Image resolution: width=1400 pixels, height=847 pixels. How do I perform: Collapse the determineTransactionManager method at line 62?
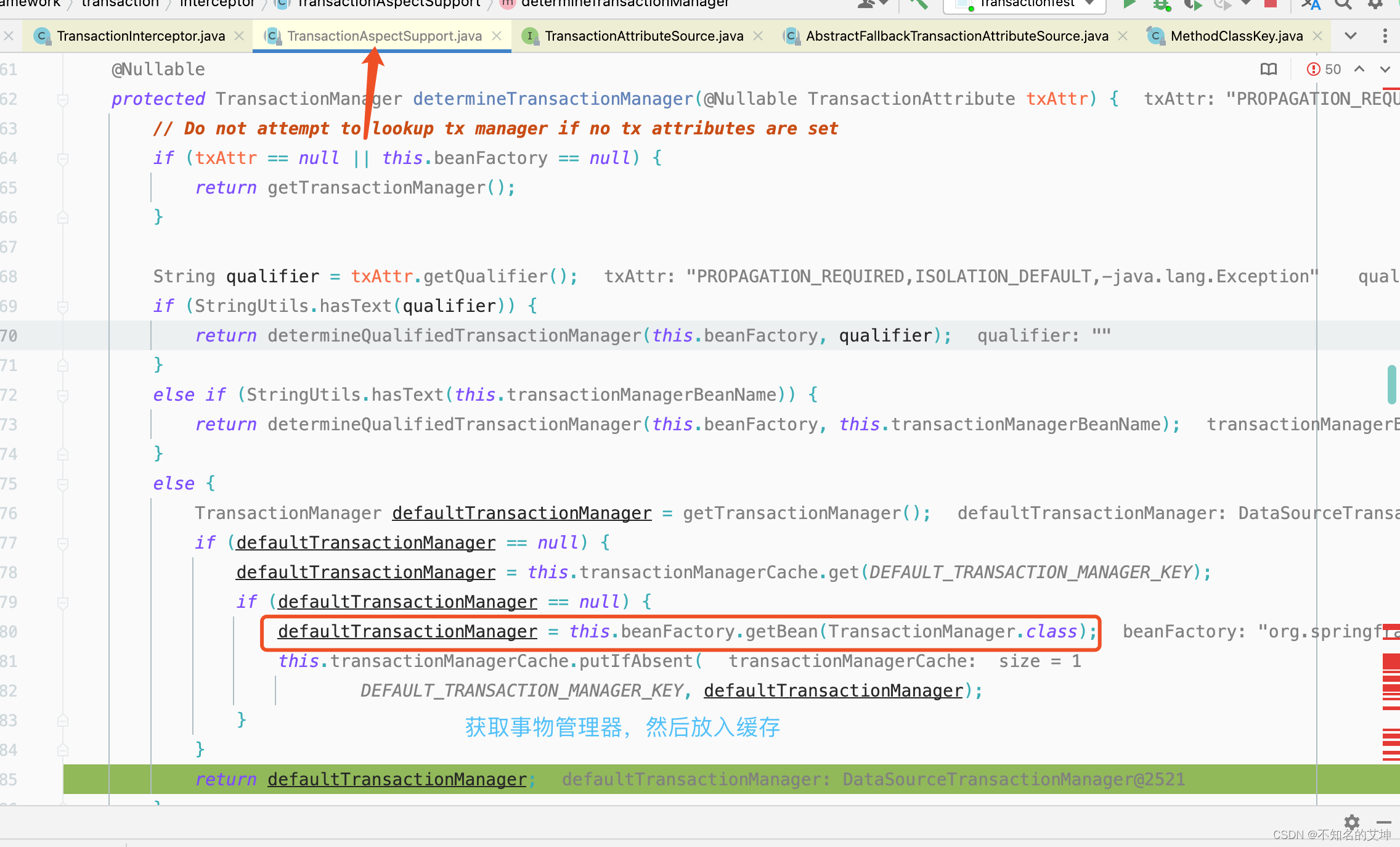[x=62, y=99]
